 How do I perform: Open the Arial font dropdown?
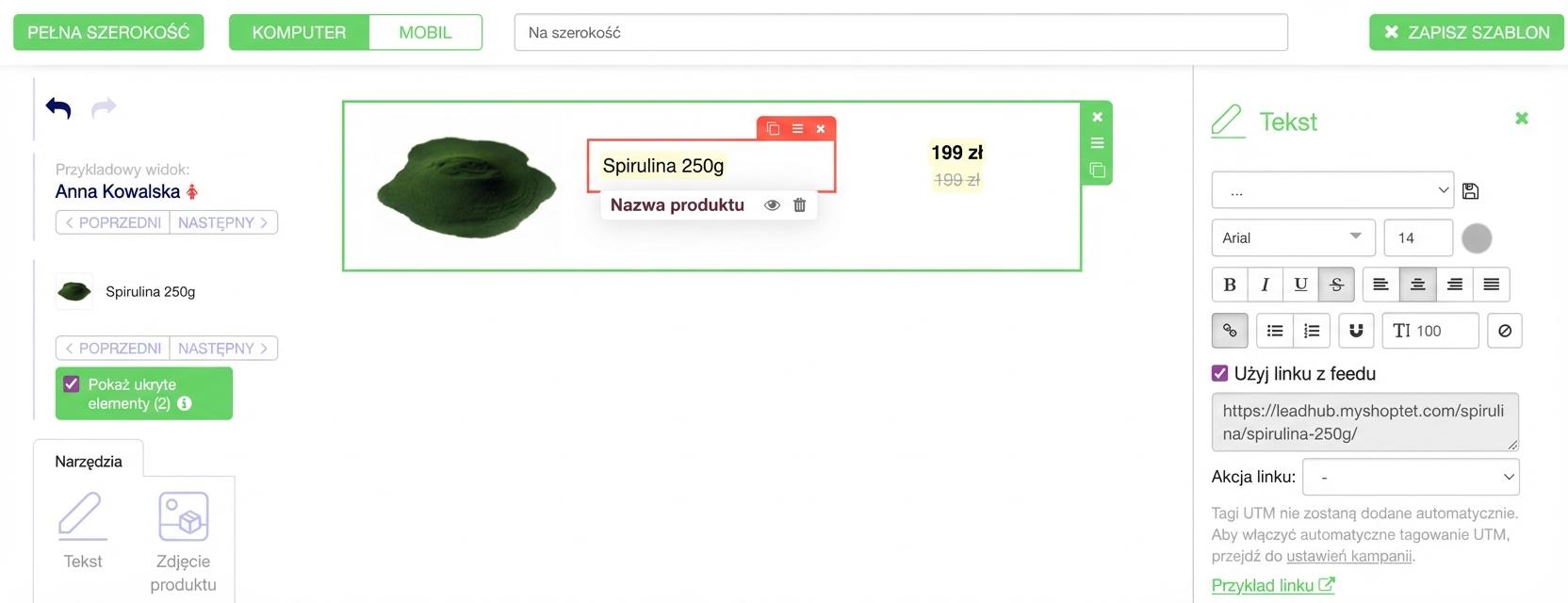click(1293, 237)
